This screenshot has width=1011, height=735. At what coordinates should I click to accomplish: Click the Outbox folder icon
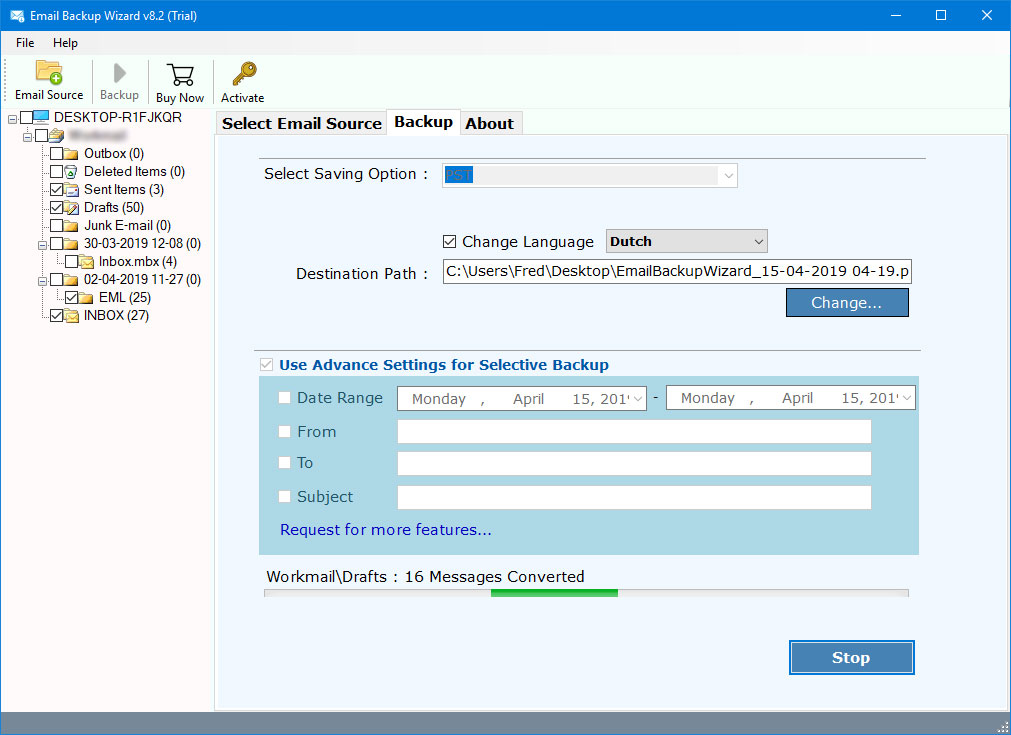(71, 153)
